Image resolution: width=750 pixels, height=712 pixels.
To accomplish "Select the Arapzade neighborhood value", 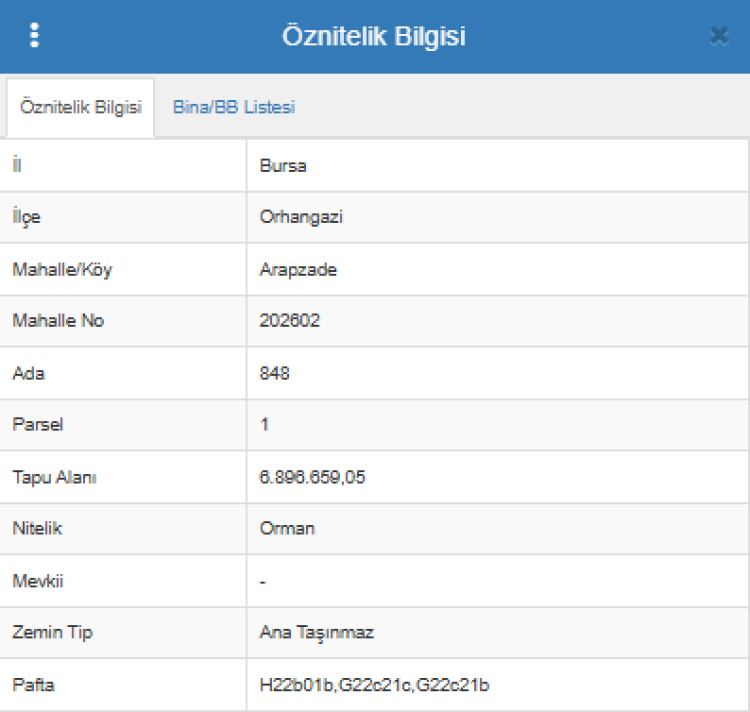I will click(298, 269).
